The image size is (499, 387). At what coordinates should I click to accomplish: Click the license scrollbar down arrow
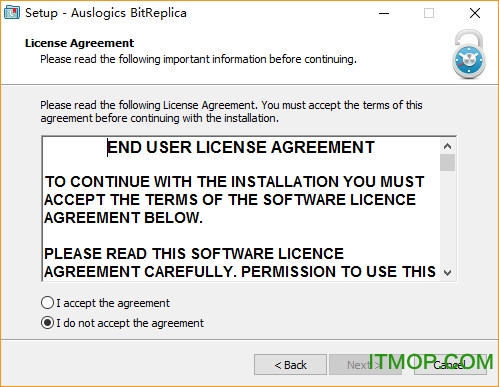pos(447,273)
